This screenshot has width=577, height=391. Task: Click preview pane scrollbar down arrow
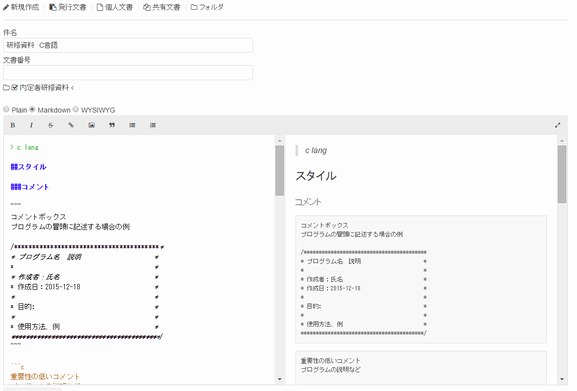coord(562,379)
